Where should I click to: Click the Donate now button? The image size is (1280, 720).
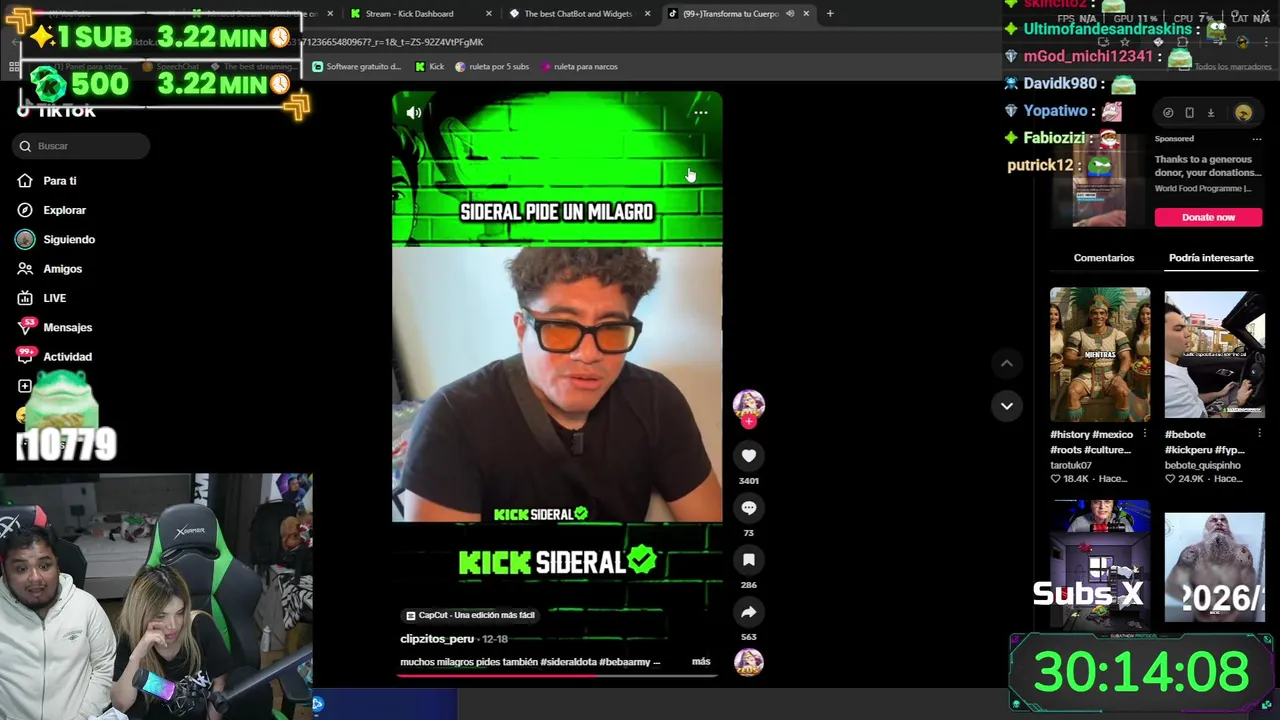pyautogui.click(x=1208, y=217)
